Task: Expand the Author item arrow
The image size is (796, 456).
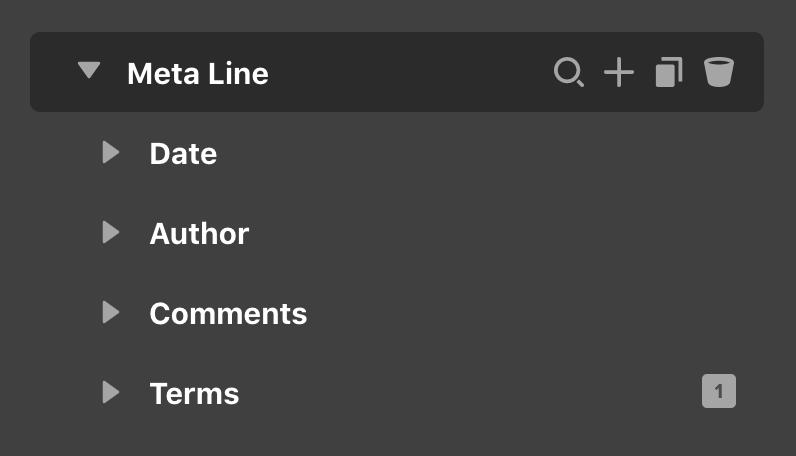Action: pyautogui.click(x=111, y=232)
